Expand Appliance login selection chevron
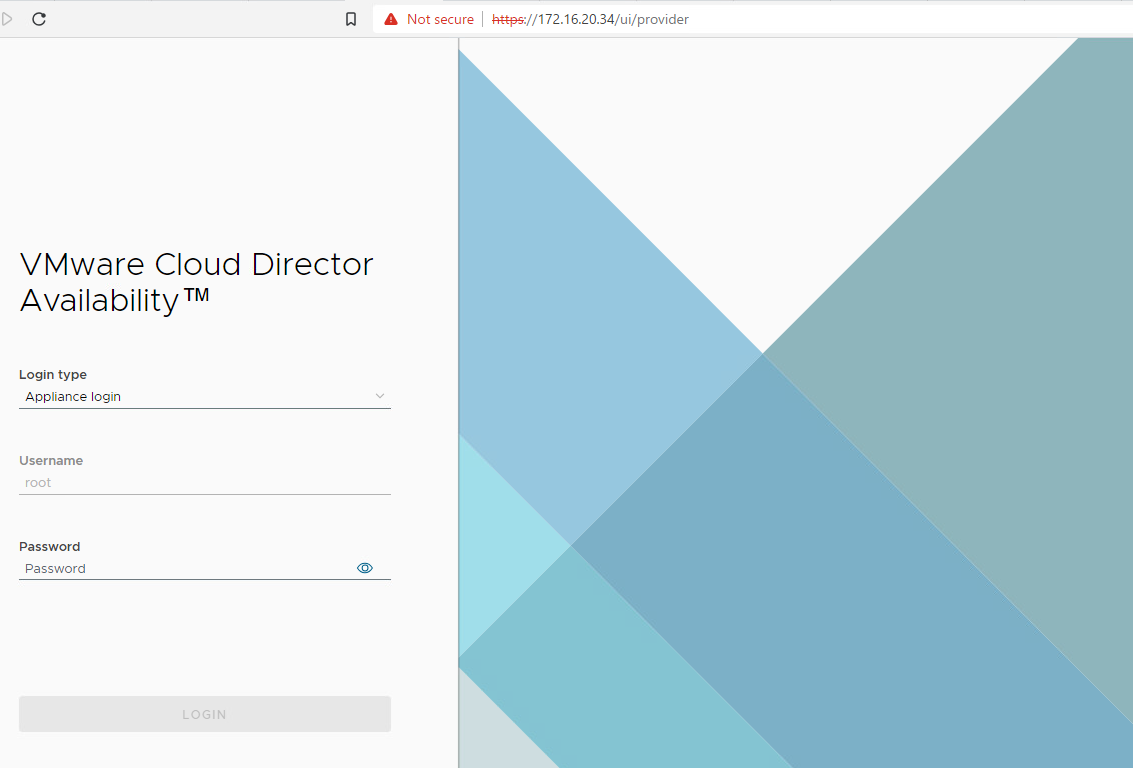1133x768 pixels. coord(380,396)
